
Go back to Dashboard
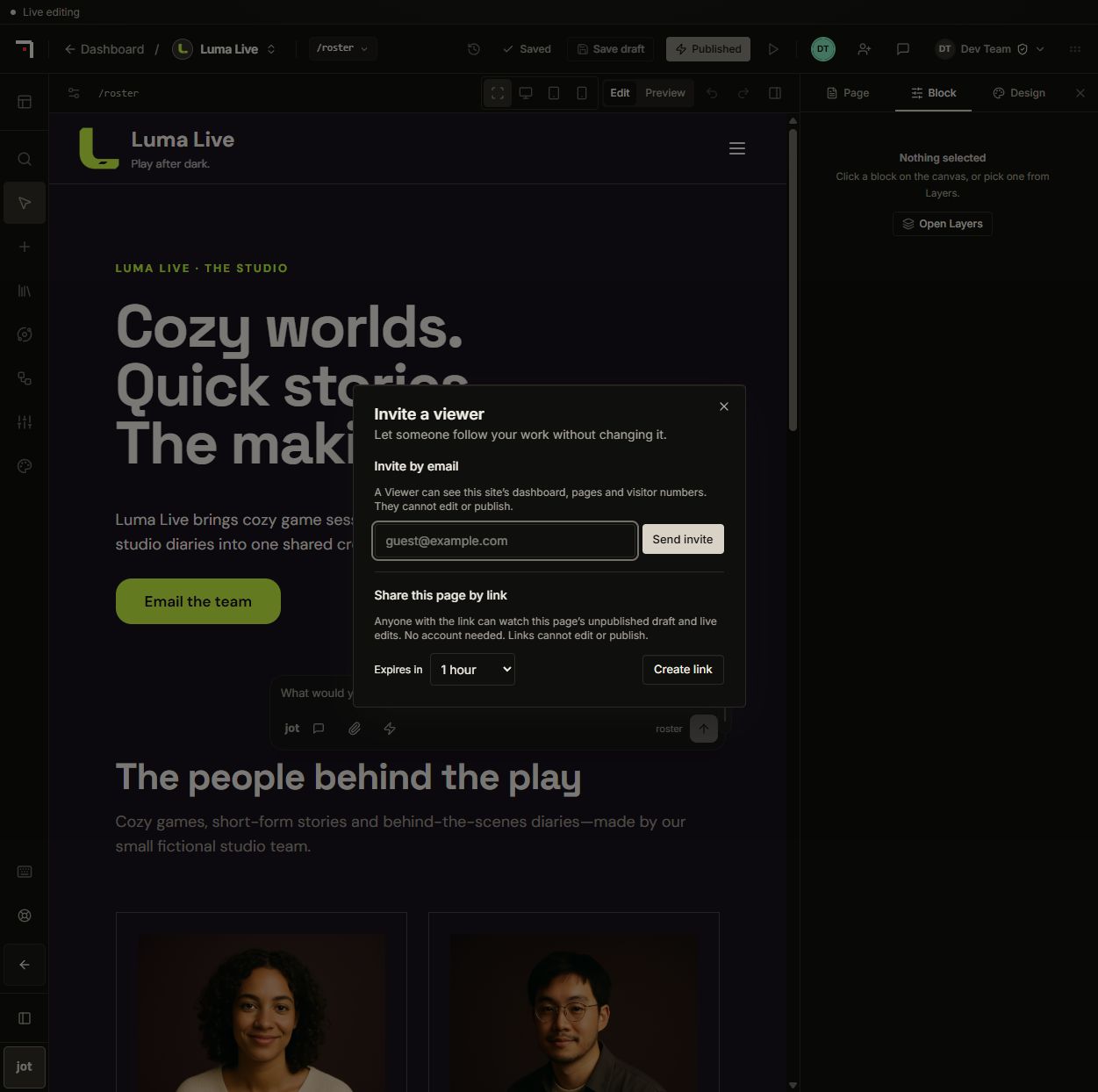(104, 49)
